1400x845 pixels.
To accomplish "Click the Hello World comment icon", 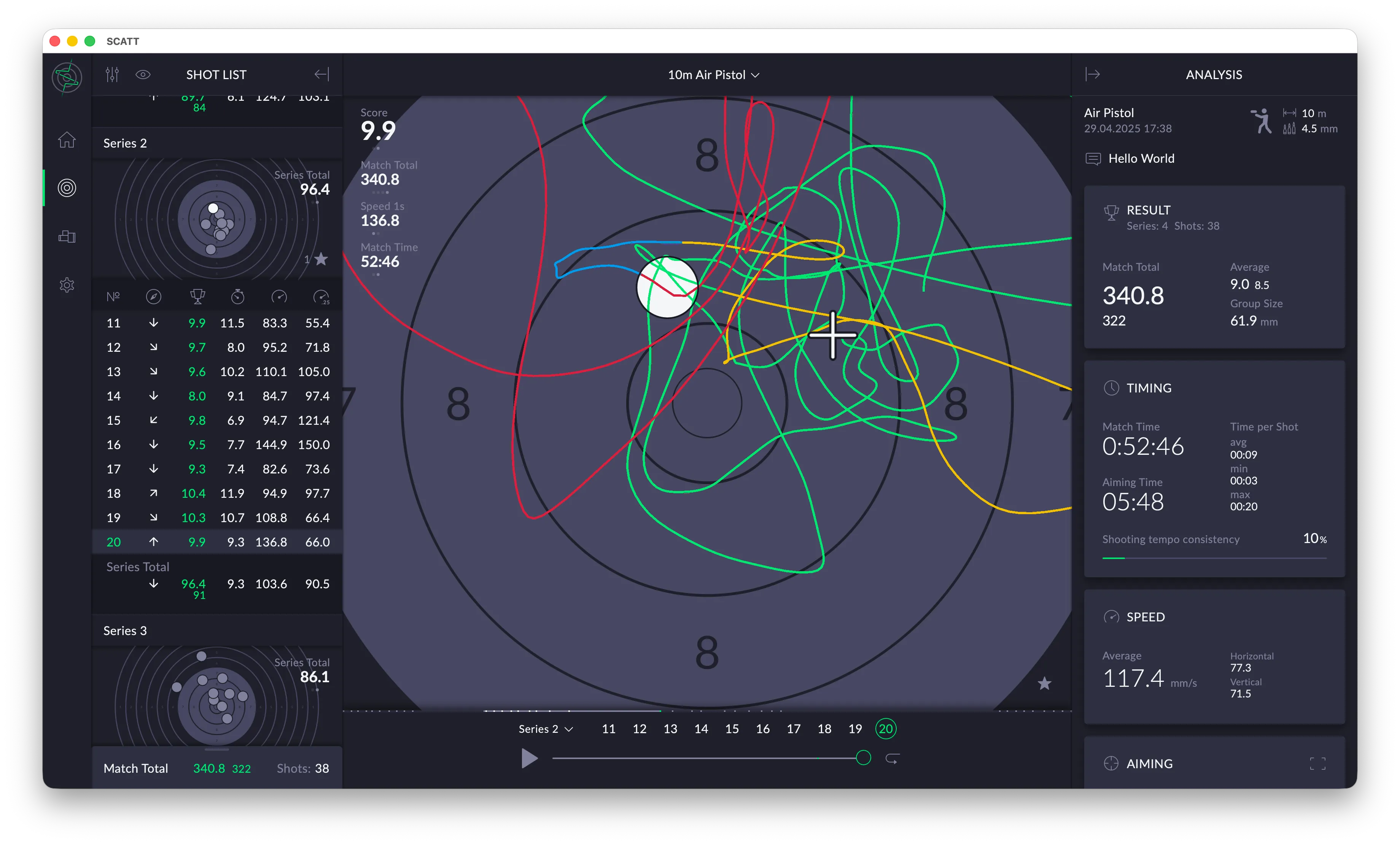I will pos(1093,159).
